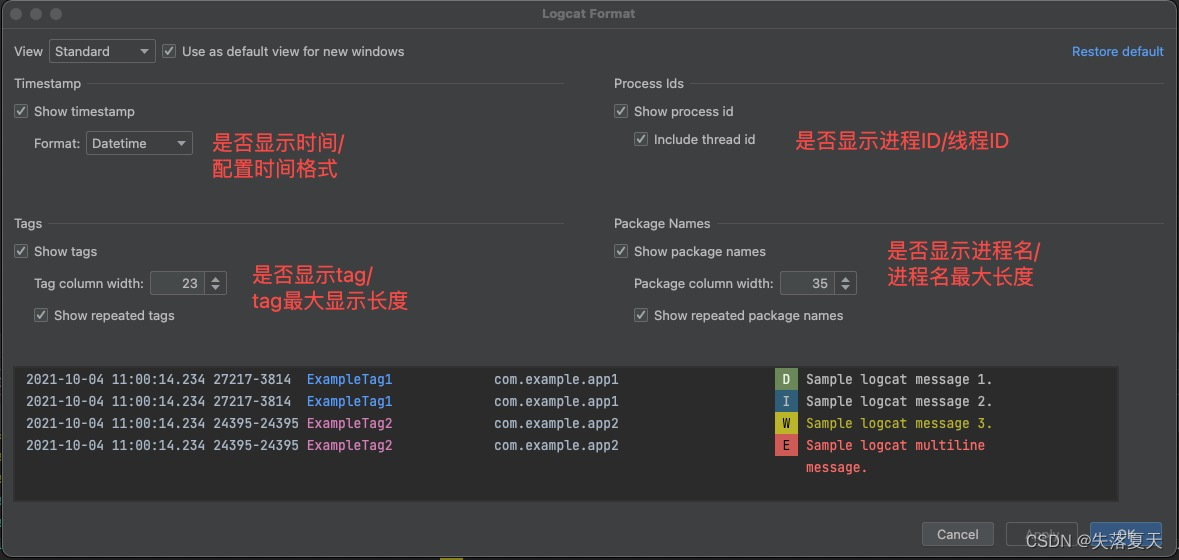Image resolution: width=1179 pixels, height=560 pixels.
Task: Uncheck Show repeated tags
Action: (41, 315)
